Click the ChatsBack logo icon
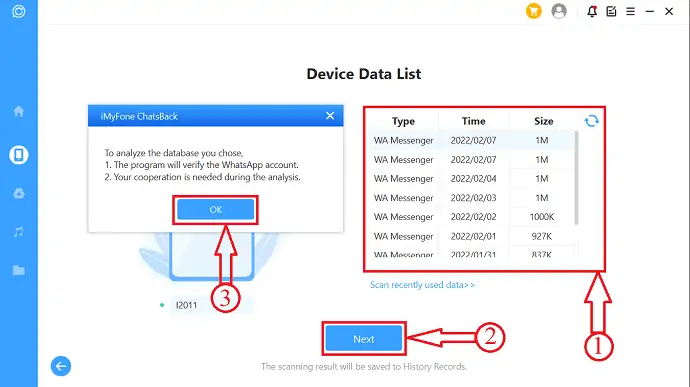The width and height of the screenshot is (690, 387). pos(18,11)
